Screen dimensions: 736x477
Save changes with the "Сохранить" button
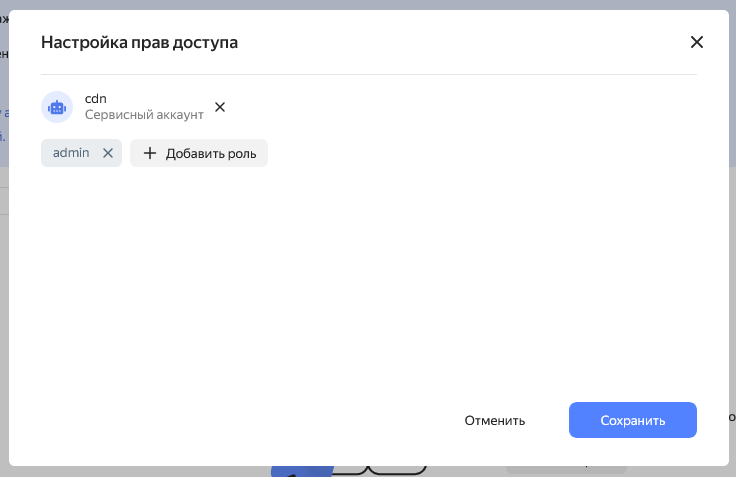[x=632, y=420]
